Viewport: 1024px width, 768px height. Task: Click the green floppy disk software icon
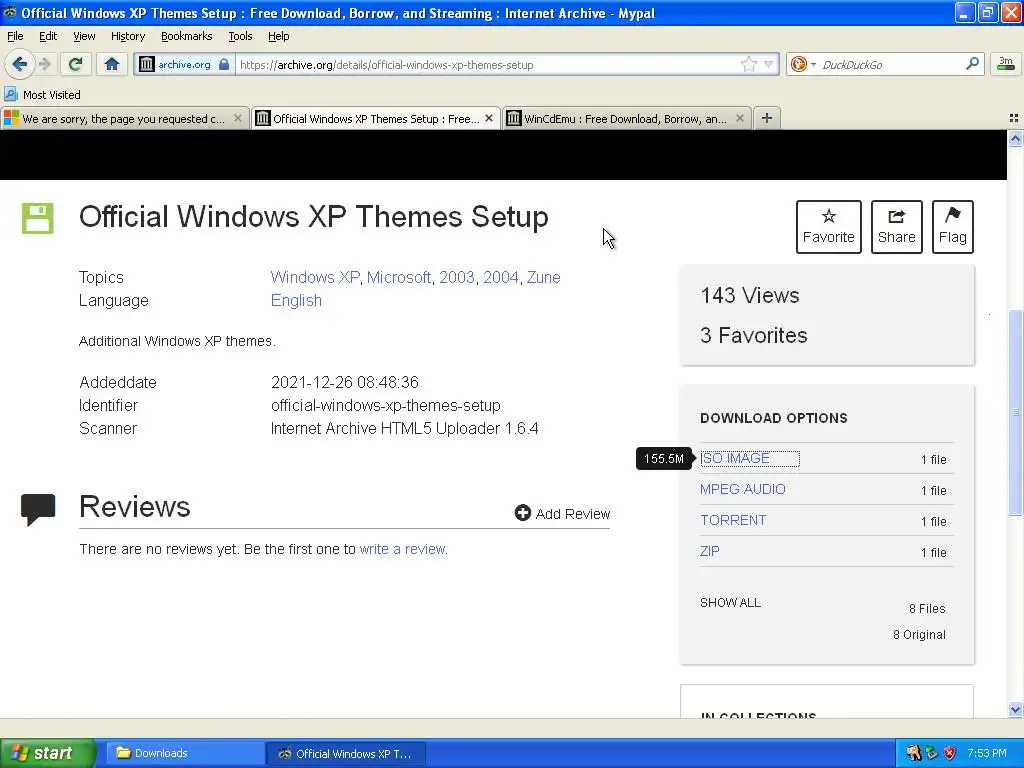[x=38, y=218]
